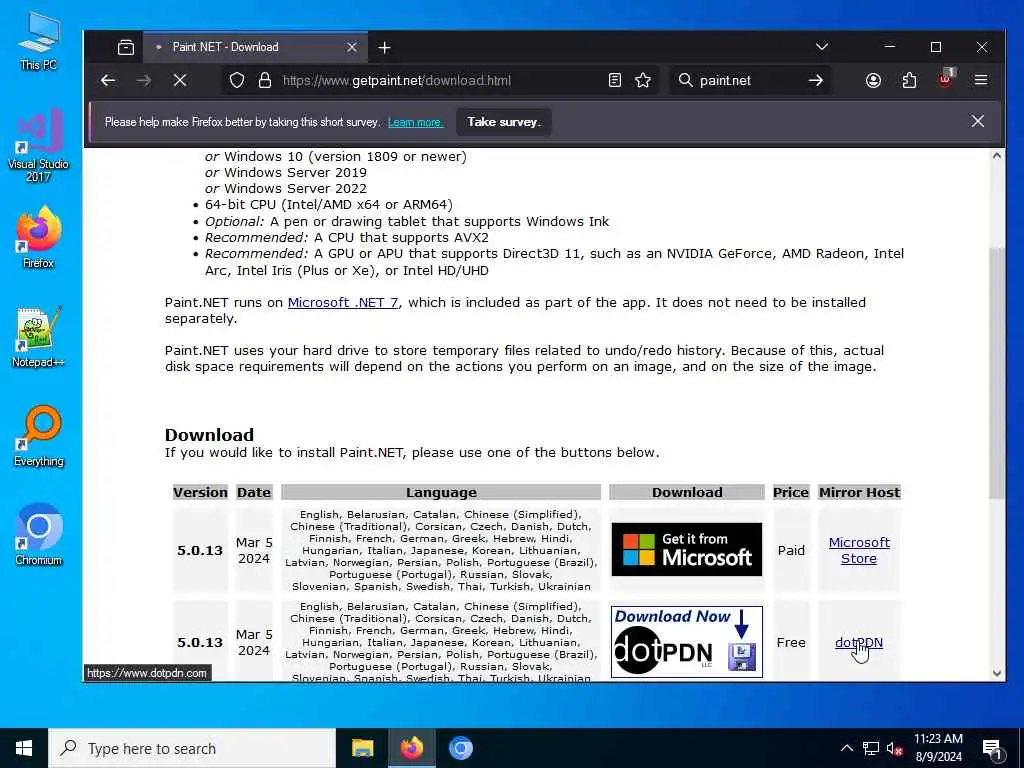Open the Action Center notifications icon
Screen dimensions: 1024x768
(x=993, y=748)
